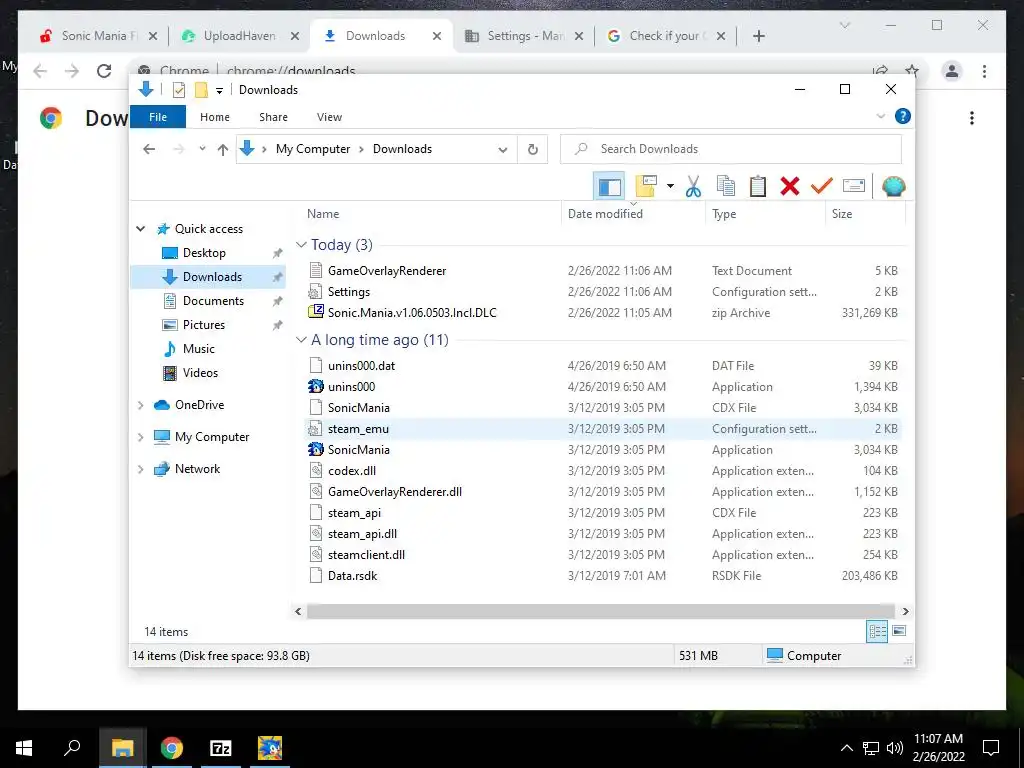Click the blue Help question mark icon
Viewport: 1024px width, 768px height.
click(903, 116)
